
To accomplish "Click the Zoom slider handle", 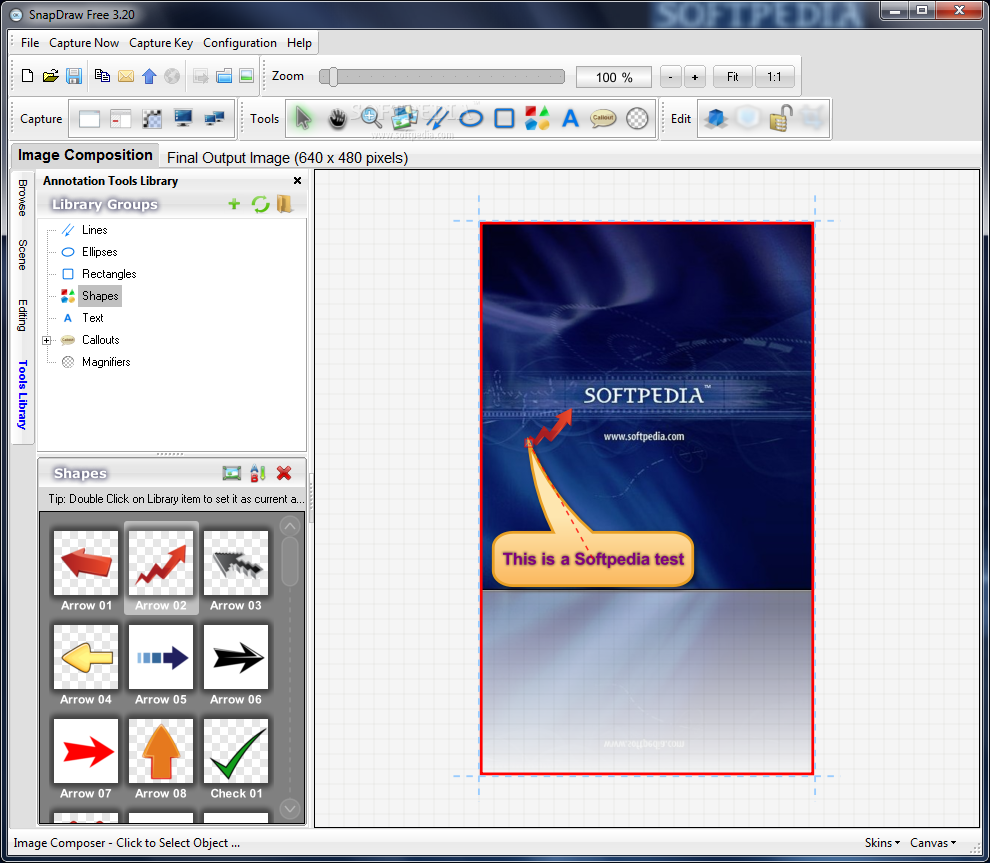I will (x=332, y=77).
